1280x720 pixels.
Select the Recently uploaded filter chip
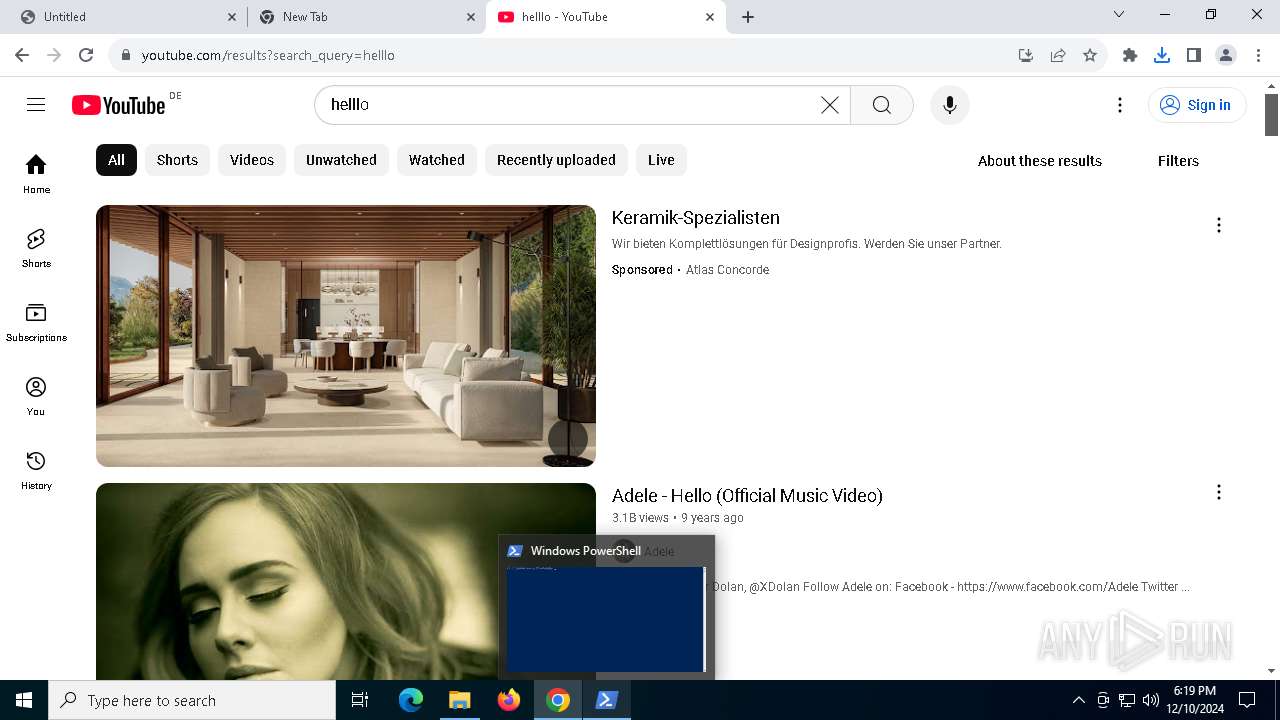pos(556,160)
